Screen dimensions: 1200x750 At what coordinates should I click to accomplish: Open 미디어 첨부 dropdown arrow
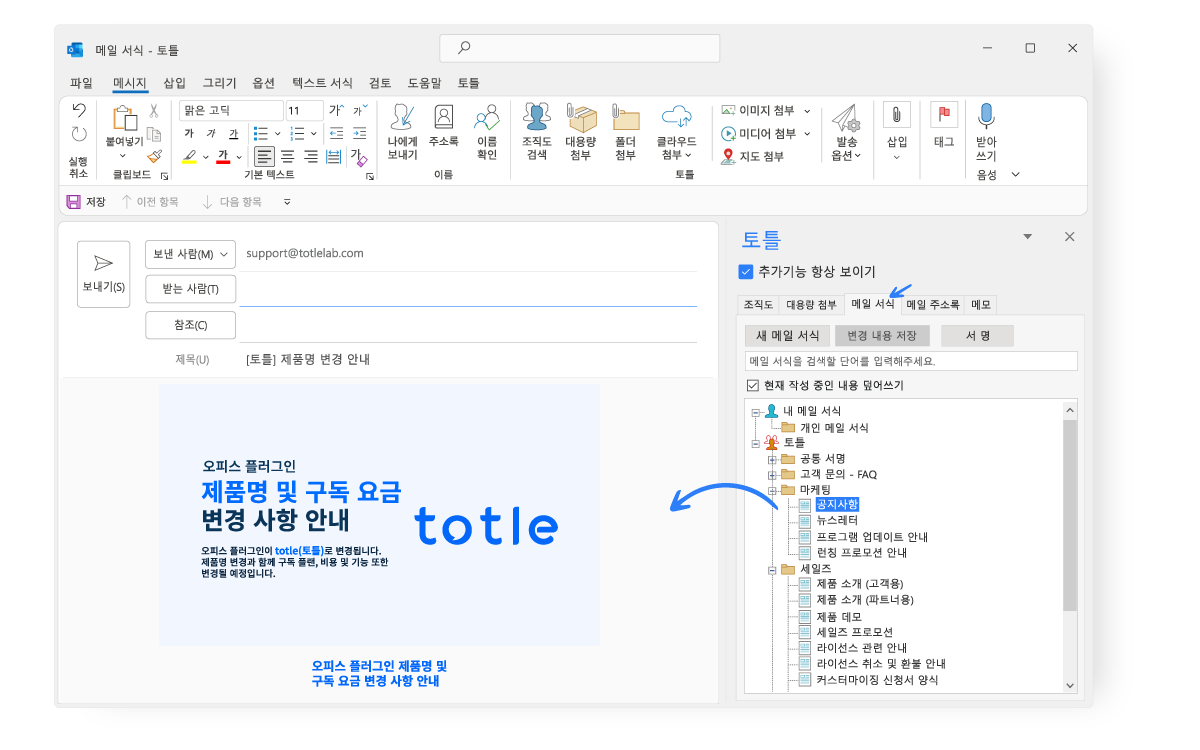(807, 133)
